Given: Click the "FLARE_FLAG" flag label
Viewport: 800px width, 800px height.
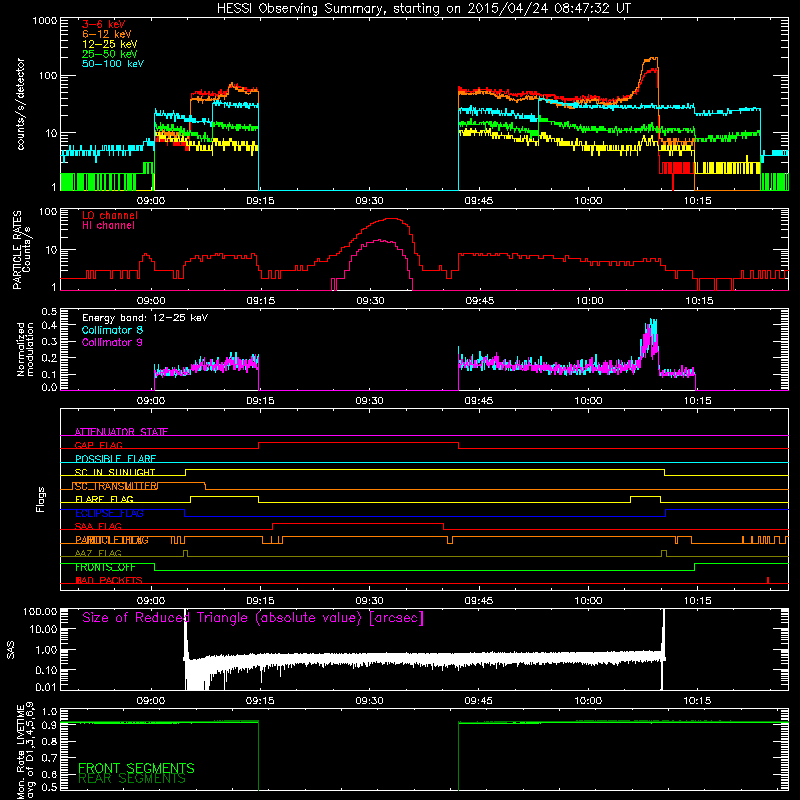Looking at the screenshot, I should tap(104, 499).
